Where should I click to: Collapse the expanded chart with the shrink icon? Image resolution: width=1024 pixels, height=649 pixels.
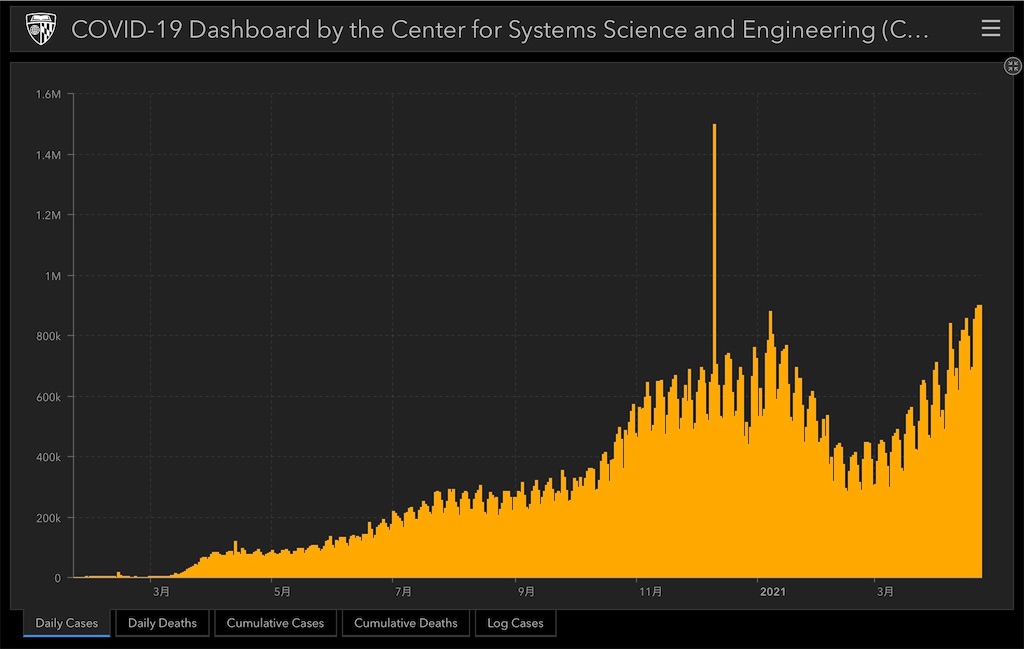tap(1012, 65)
